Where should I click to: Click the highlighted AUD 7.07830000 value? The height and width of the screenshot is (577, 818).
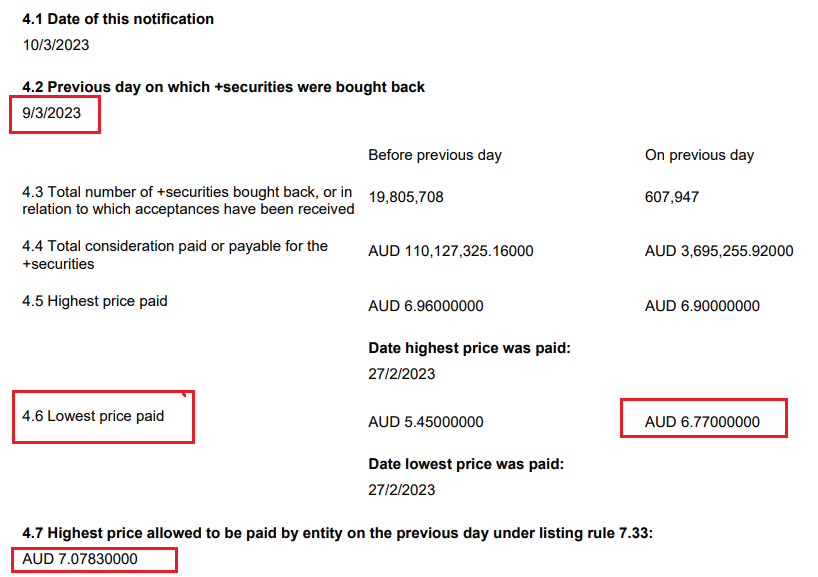tap(80, 559)
